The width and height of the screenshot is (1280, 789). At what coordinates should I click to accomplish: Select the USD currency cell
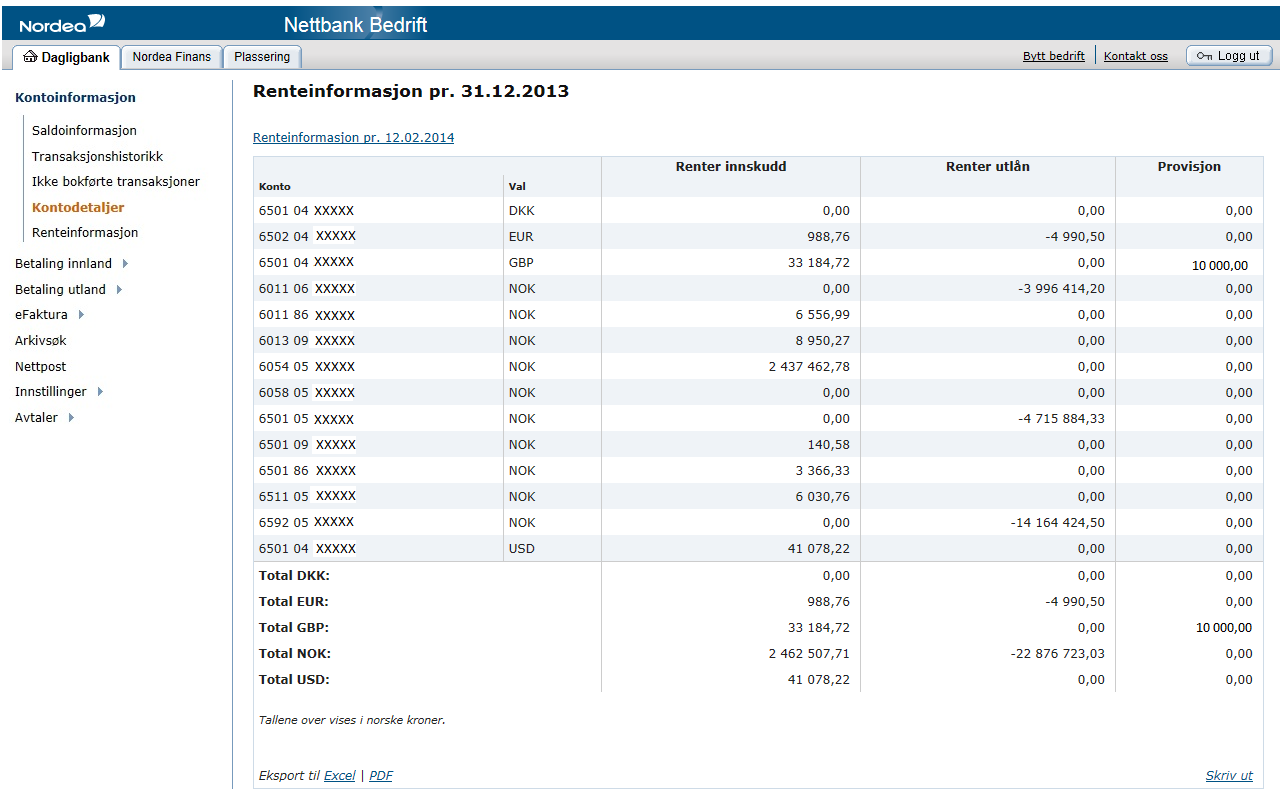coord(522,549)
